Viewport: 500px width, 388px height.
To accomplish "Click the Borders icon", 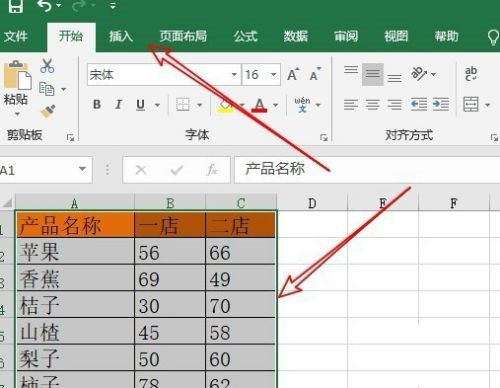I will (183, 105).
